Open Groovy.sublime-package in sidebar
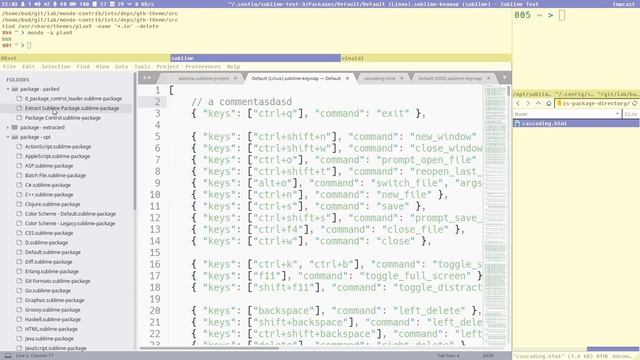The image size is (640, 360). [52, 310]
